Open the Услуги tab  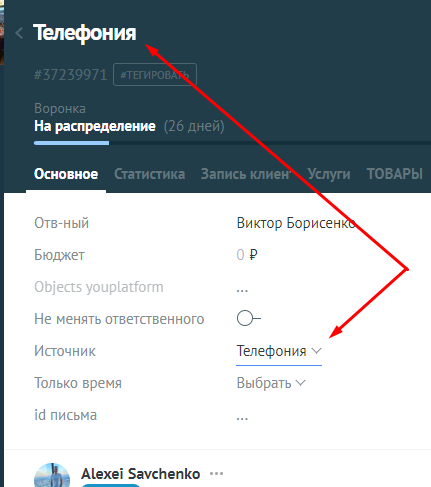pyautogui.click(x=329, y=174)
